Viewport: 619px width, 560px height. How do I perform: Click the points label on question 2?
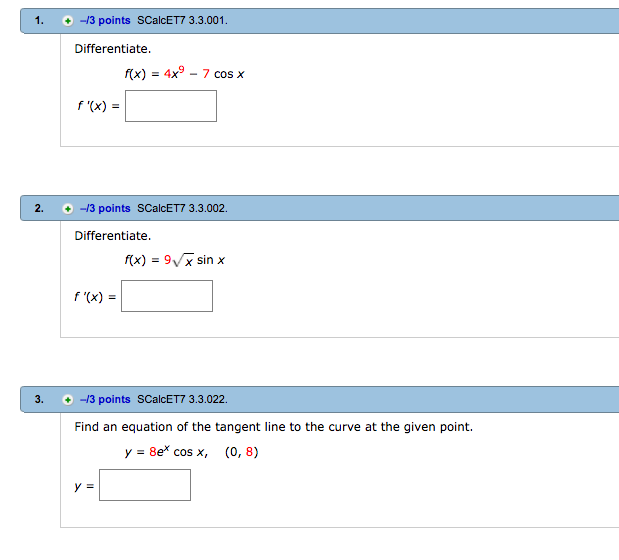coord(103,209)
